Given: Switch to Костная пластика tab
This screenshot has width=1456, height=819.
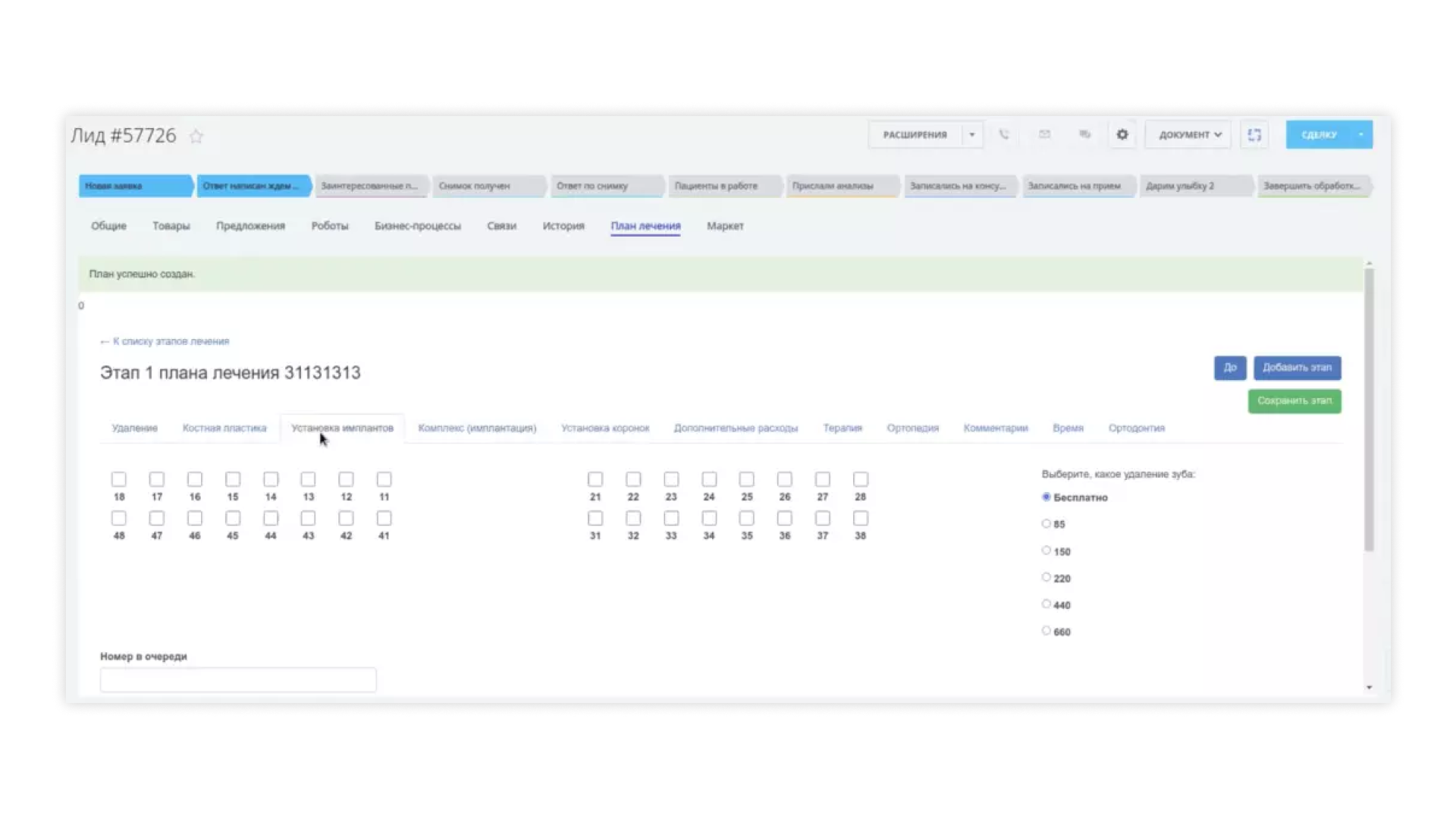Looking at the screenshot, I should coord(224,428).
